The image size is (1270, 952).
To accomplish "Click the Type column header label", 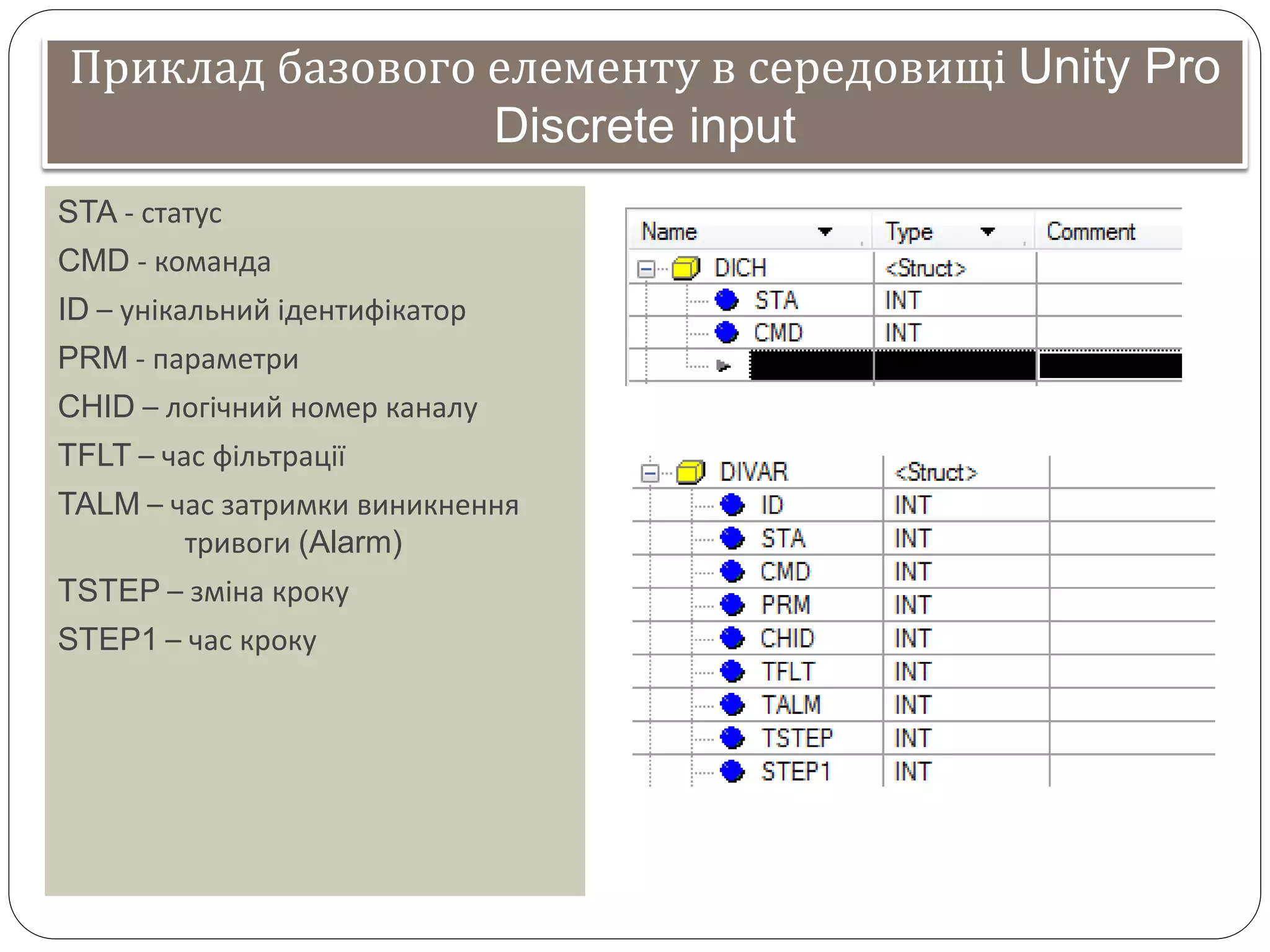I will point(908,232).
